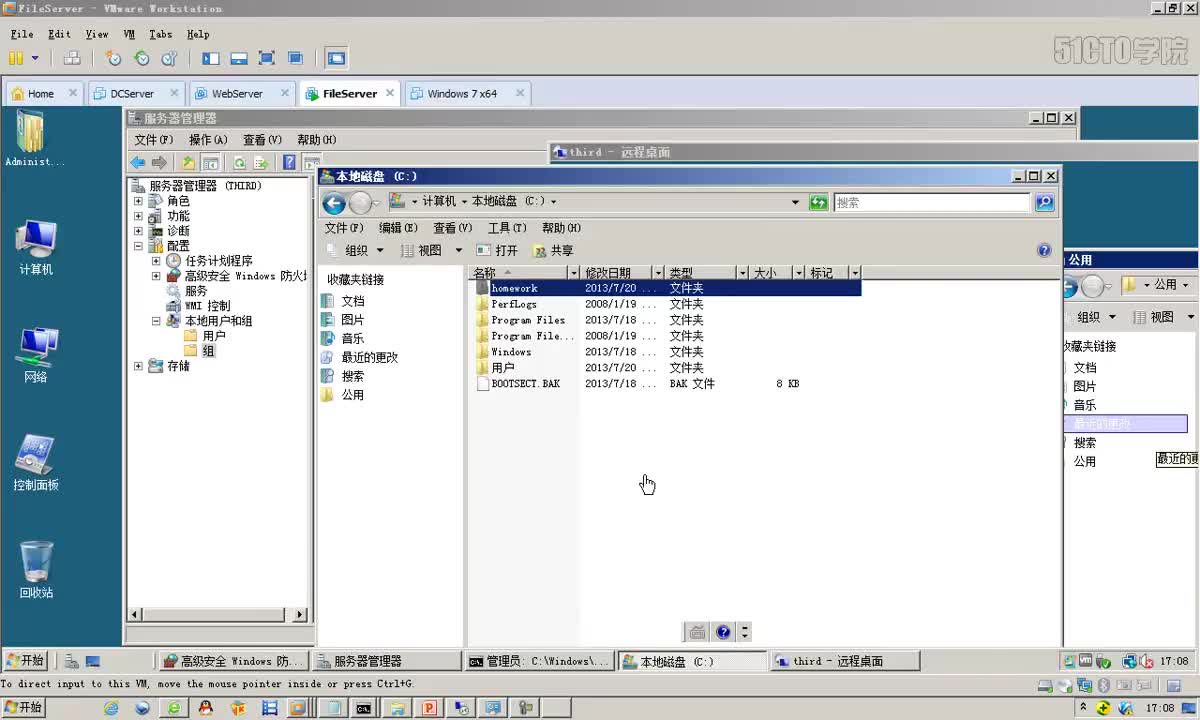Switch to third - 远程桌面 taskbar button
The height and width of the screenshot is (720, 1200).
pyautogui.click(x=846, y=661)
